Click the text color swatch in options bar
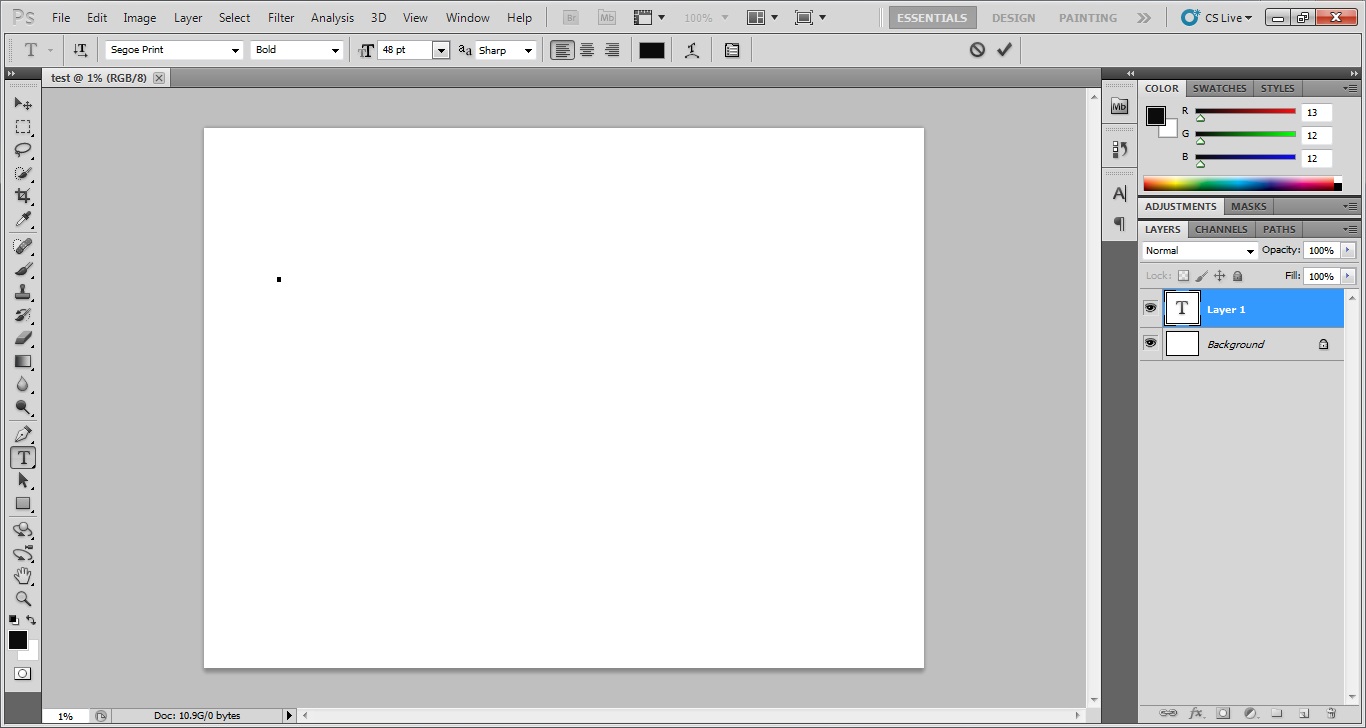The image size is (1366, 728). (652, 50)
